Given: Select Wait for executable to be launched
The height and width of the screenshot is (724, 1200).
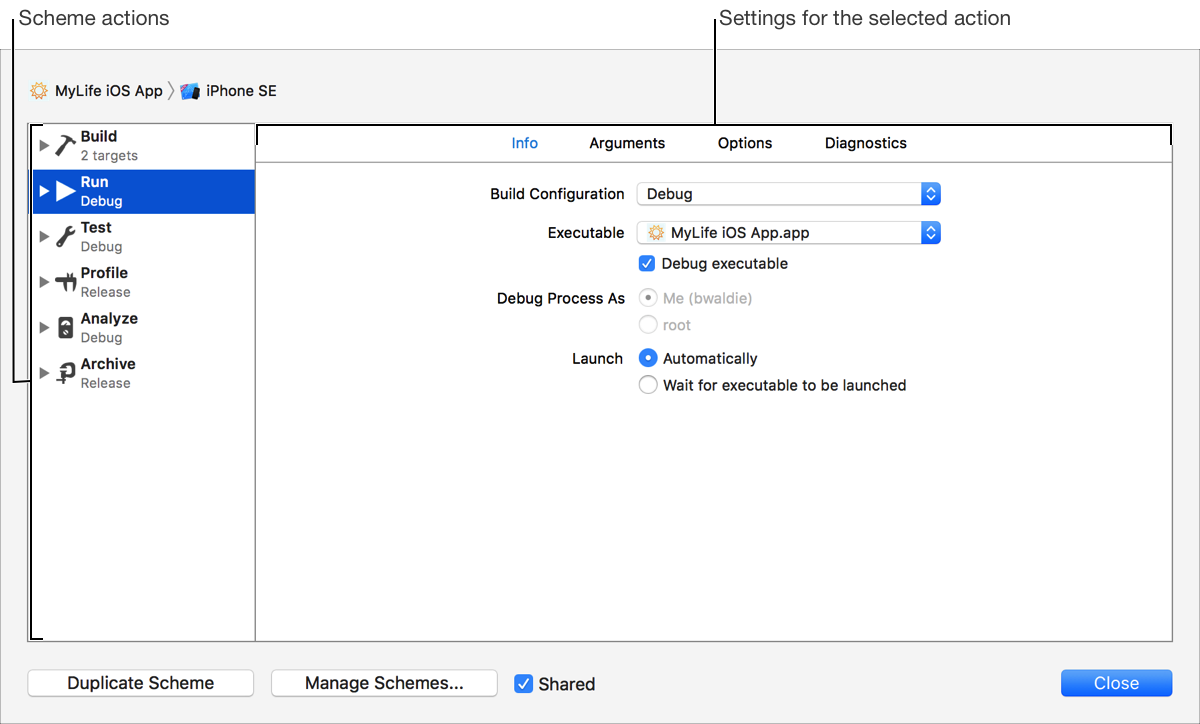Looking at the screenshot, I should (x=648, y=385).
